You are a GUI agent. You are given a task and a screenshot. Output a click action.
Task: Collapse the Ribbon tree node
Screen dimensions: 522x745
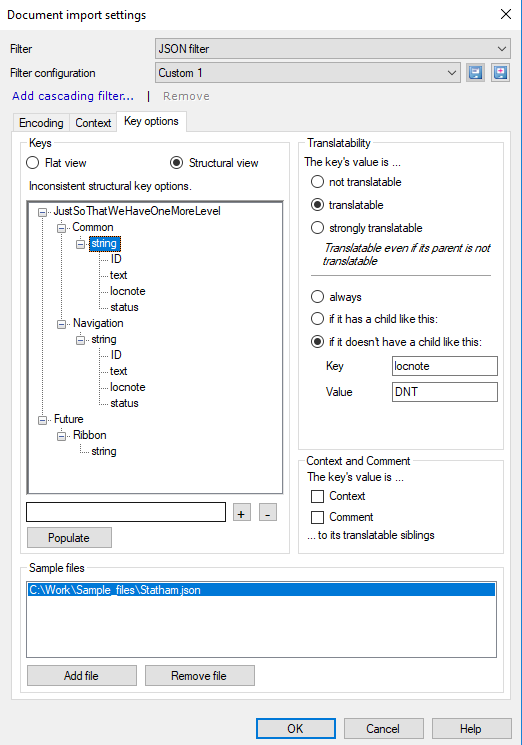coord(61,436)
